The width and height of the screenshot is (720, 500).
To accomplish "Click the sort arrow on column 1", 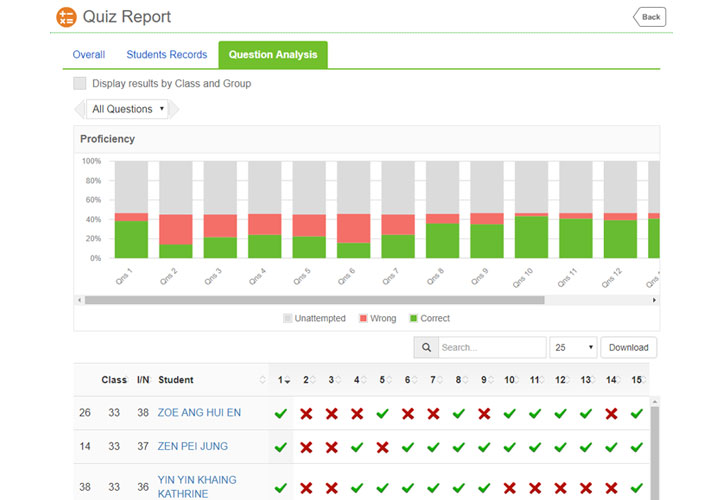I will point(288,381).
